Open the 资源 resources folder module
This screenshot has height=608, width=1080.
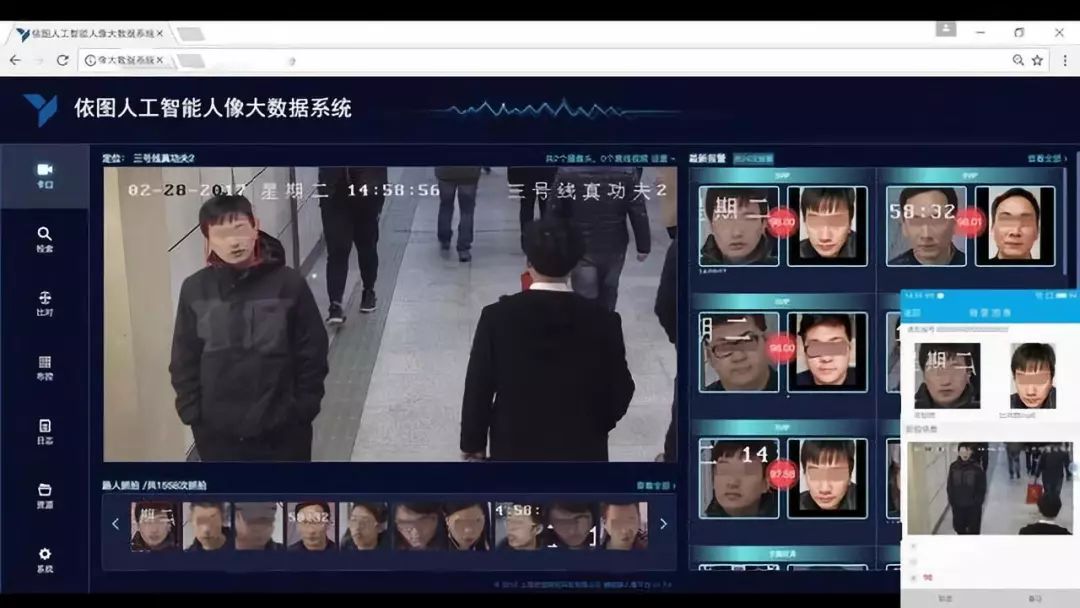[x=45, y=496]
